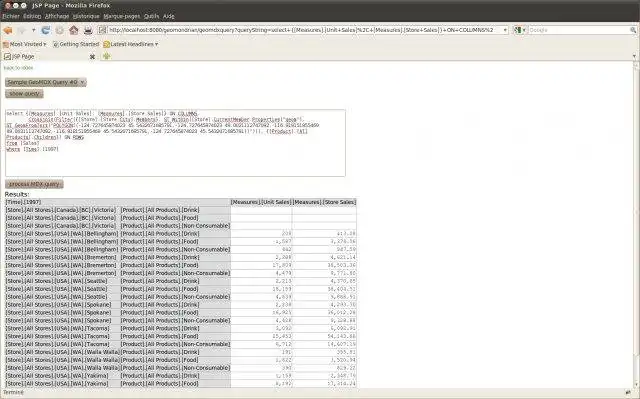Click the Getting Started bookmark
This screenshot has height=399, width=640.
[x=76, y=44]
